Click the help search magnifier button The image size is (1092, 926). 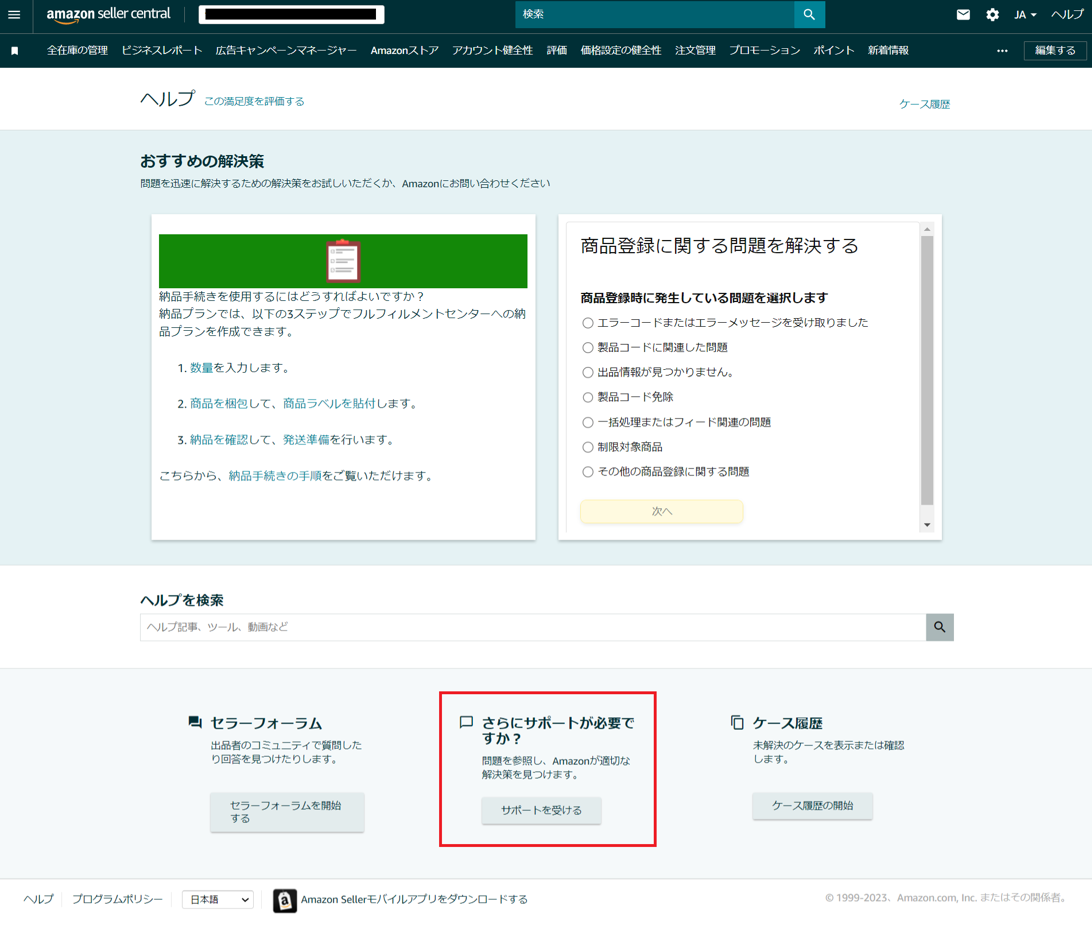coord(939,627)
